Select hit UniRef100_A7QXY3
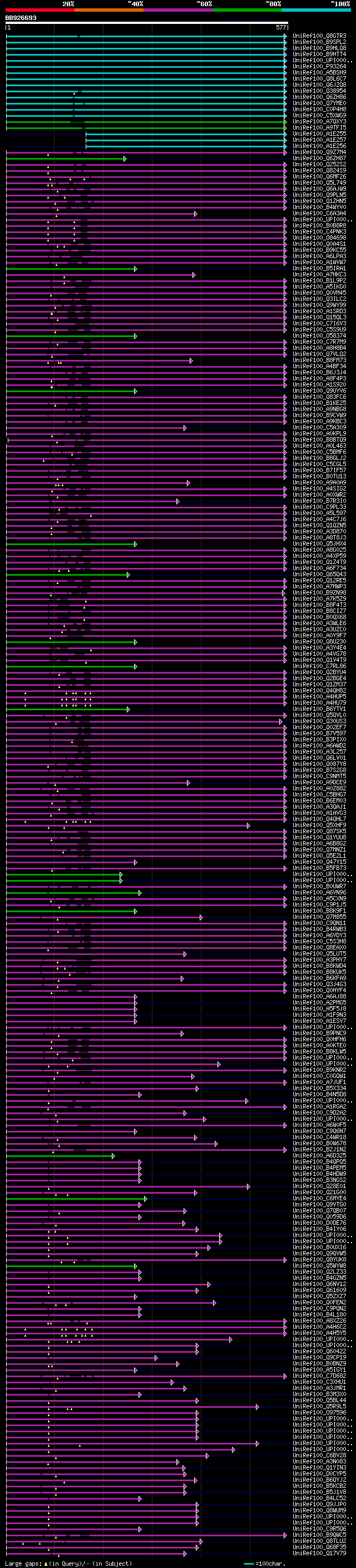The width and height of the screenshot is (356, 1568). point(319,121)
